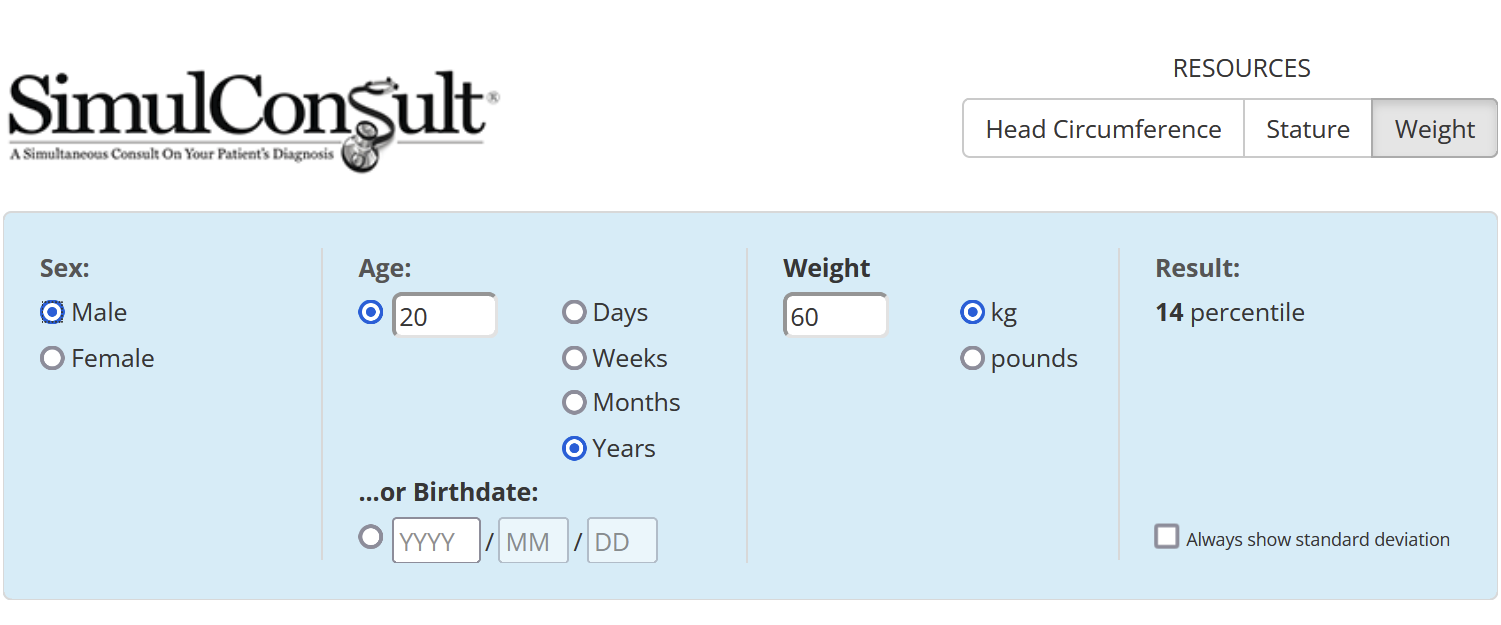Click the birth day DD field
1501x625 pixels.
[x=621, y=541]
